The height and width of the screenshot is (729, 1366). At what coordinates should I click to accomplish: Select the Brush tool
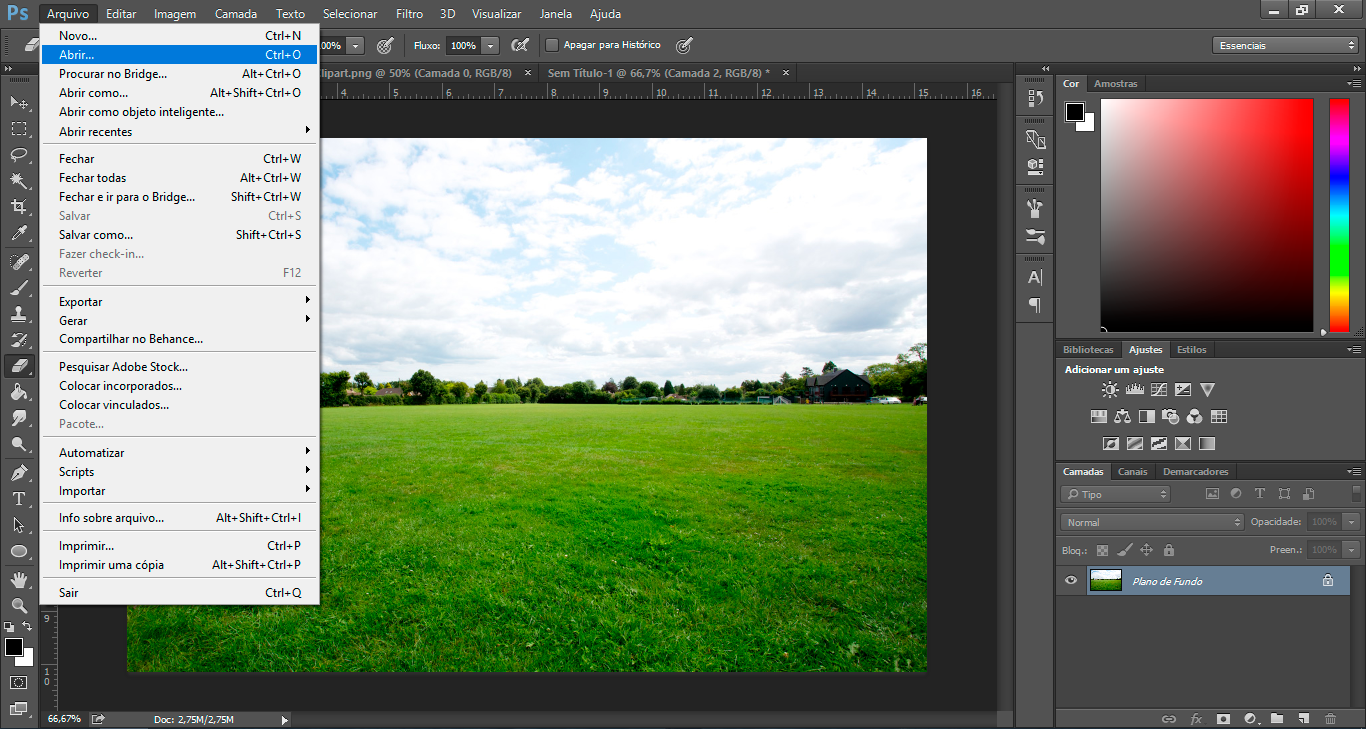tap(19, 288)
